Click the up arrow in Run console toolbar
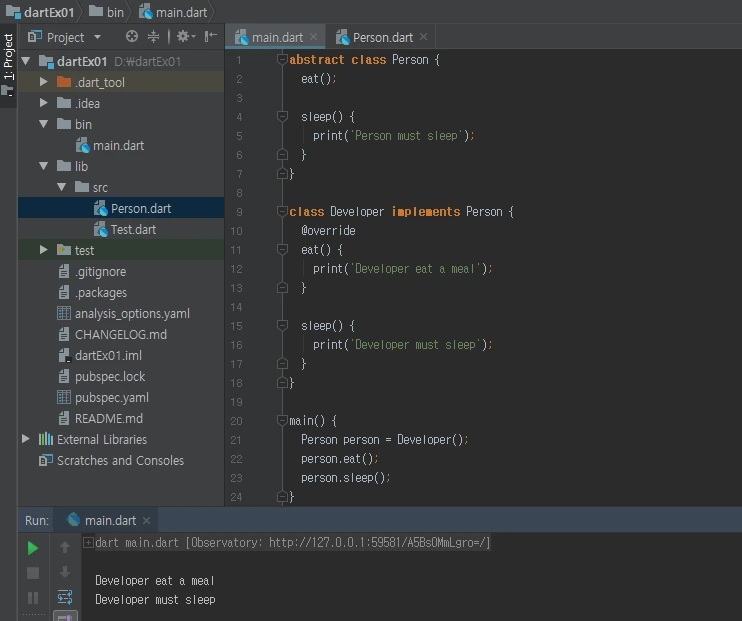Screen dimensions: 742x621 coord(65,548)
